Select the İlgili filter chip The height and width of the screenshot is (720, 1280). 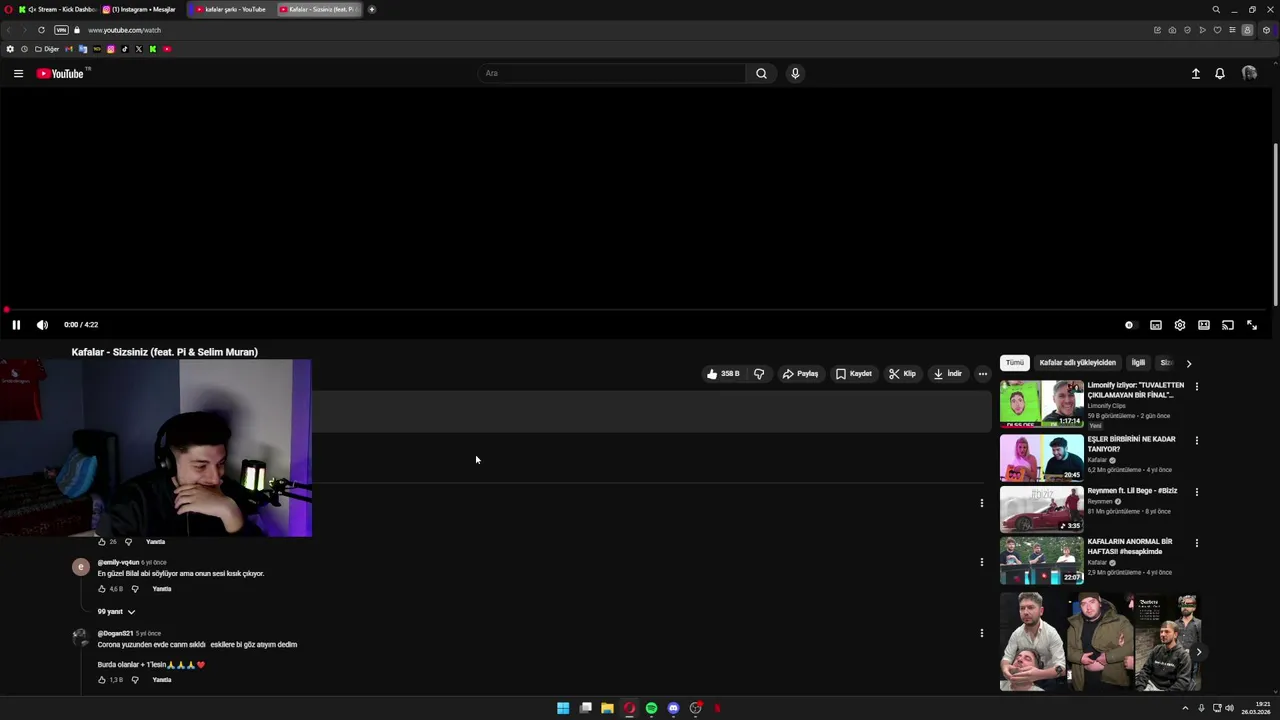coord(1138,363)
